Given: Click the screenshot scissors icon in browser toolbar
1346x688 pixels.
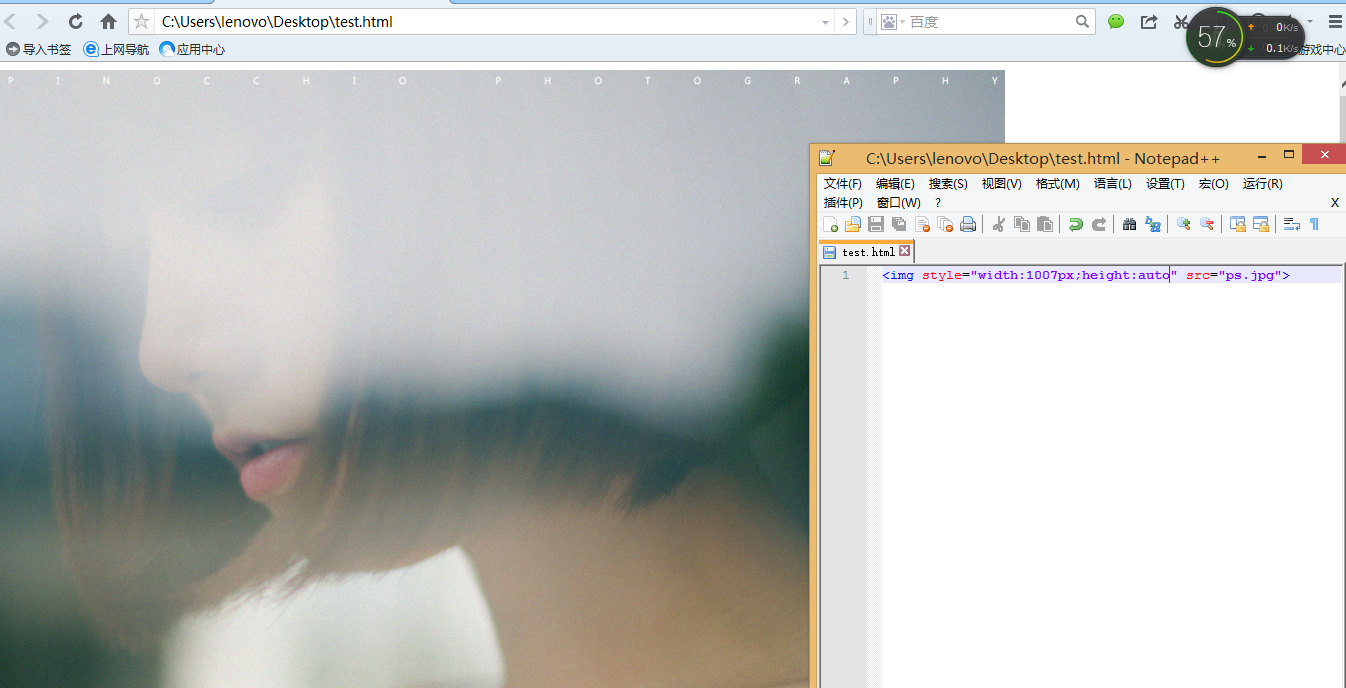Looking at the screenshot, I should click(1180, 21).
